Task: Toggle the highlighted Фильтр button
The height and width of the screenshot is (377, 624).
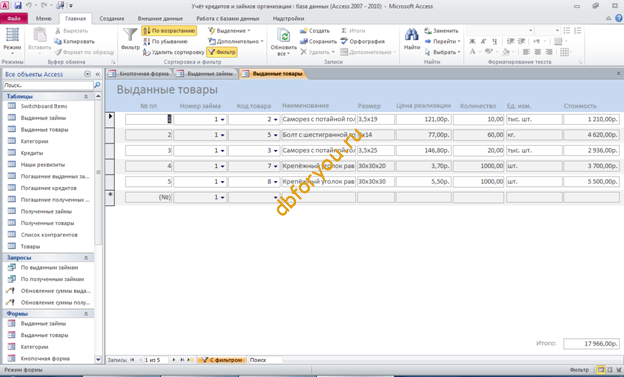Action: [222, 52]
